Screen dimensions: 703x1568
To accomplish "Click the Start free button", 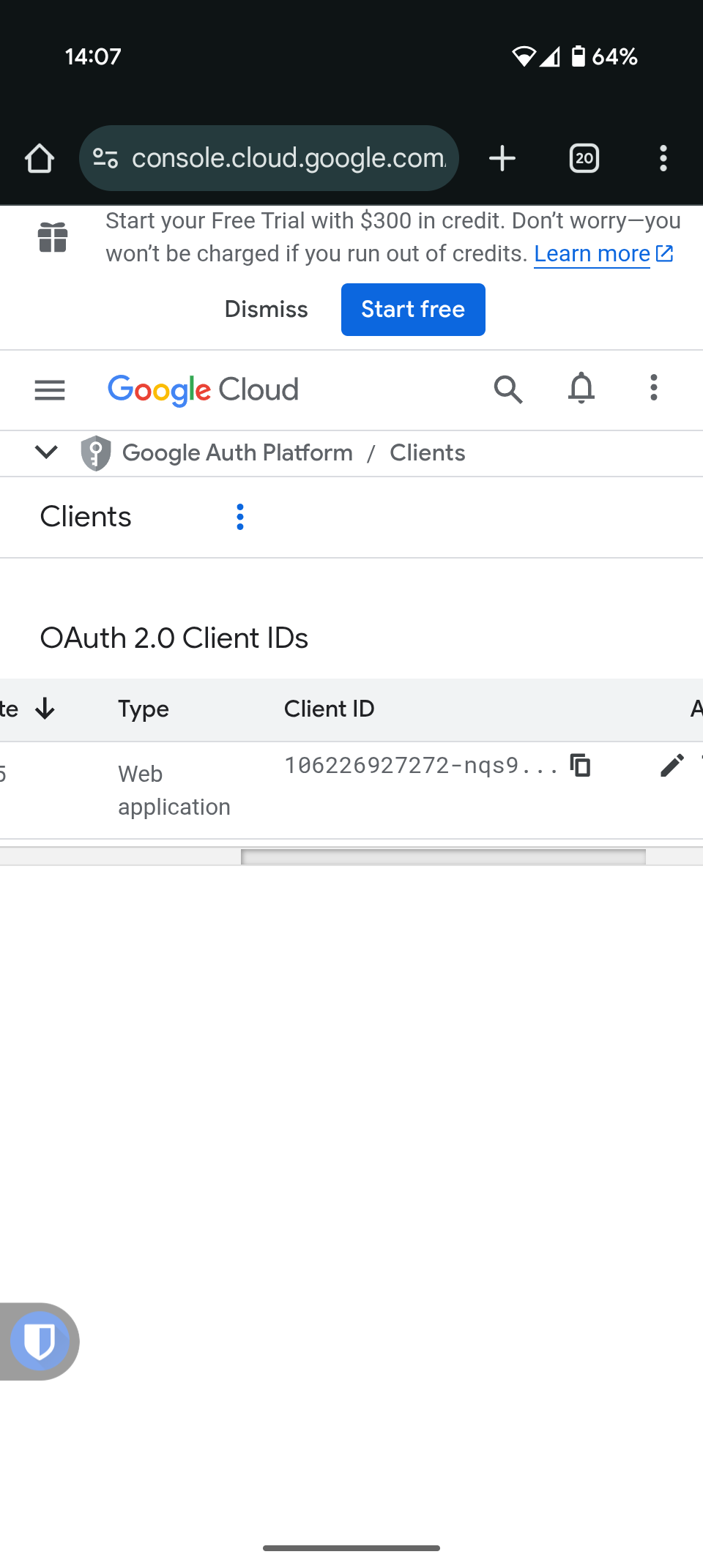I will tap(413, 310).
